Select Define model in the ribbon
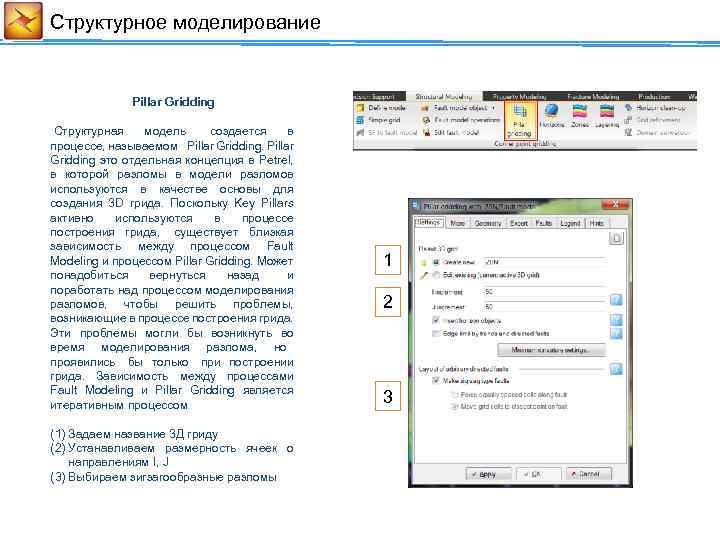720x540 pixels. coord(382,108)
